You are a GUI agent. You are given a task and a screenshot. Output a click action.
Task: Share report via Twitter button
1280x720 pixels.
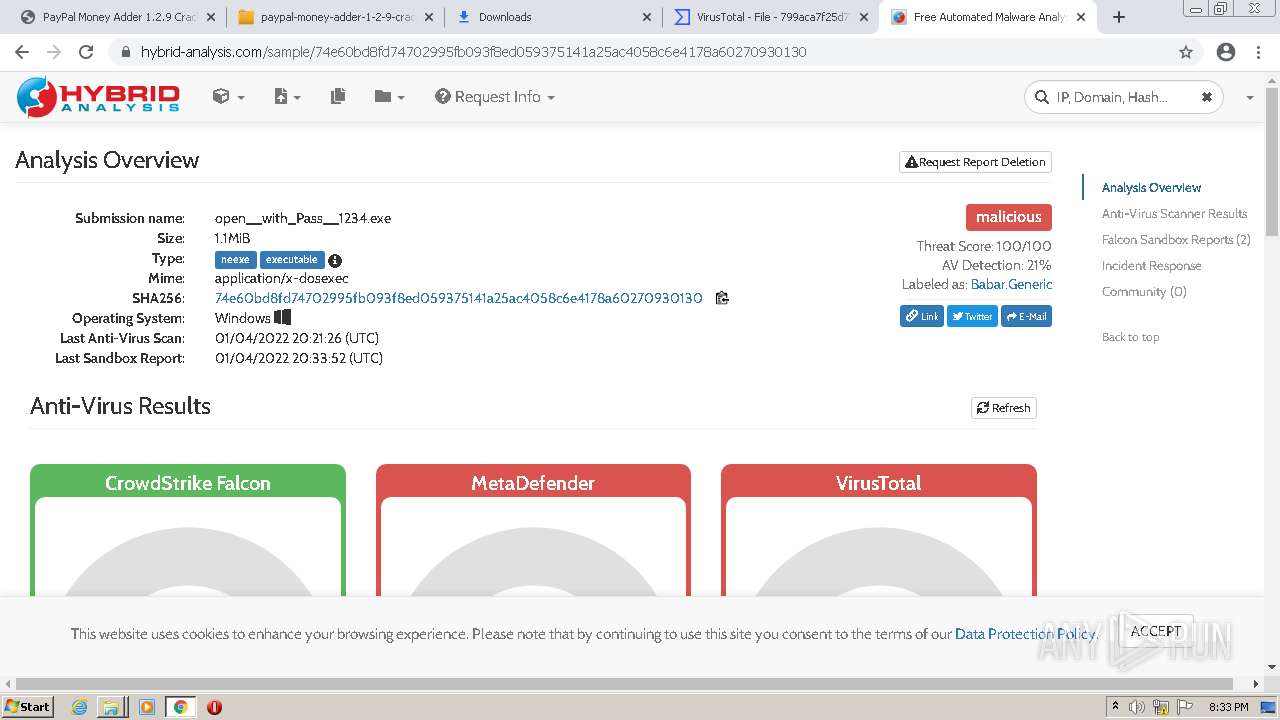point(972,316)
